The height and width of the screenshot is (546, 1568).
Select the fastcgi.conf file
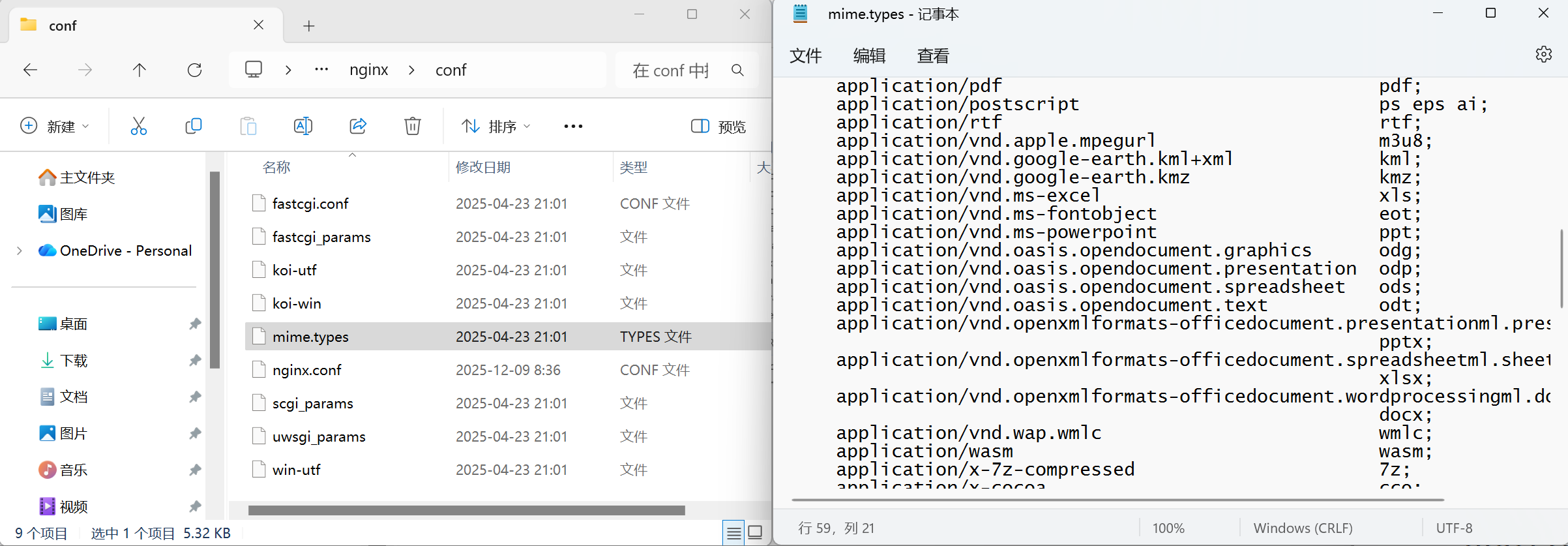pyautogui.click(x=310, y=204)
